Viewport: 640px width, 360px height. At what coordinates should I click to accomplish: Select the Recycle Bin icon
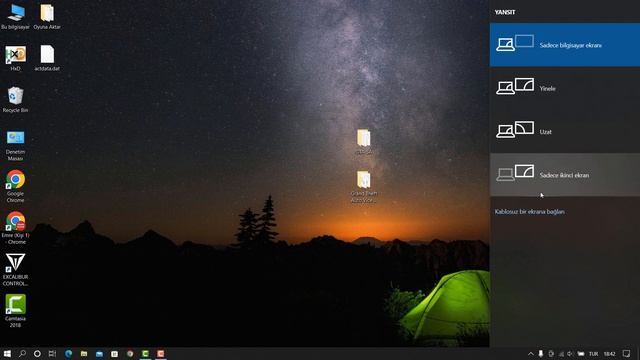(x=16, y=100)
